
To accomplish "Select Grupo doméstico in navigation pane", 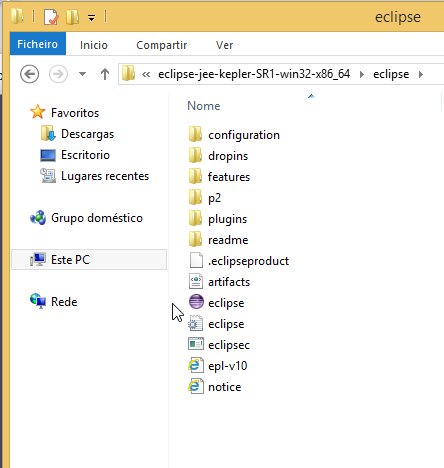I will [97, 218].
